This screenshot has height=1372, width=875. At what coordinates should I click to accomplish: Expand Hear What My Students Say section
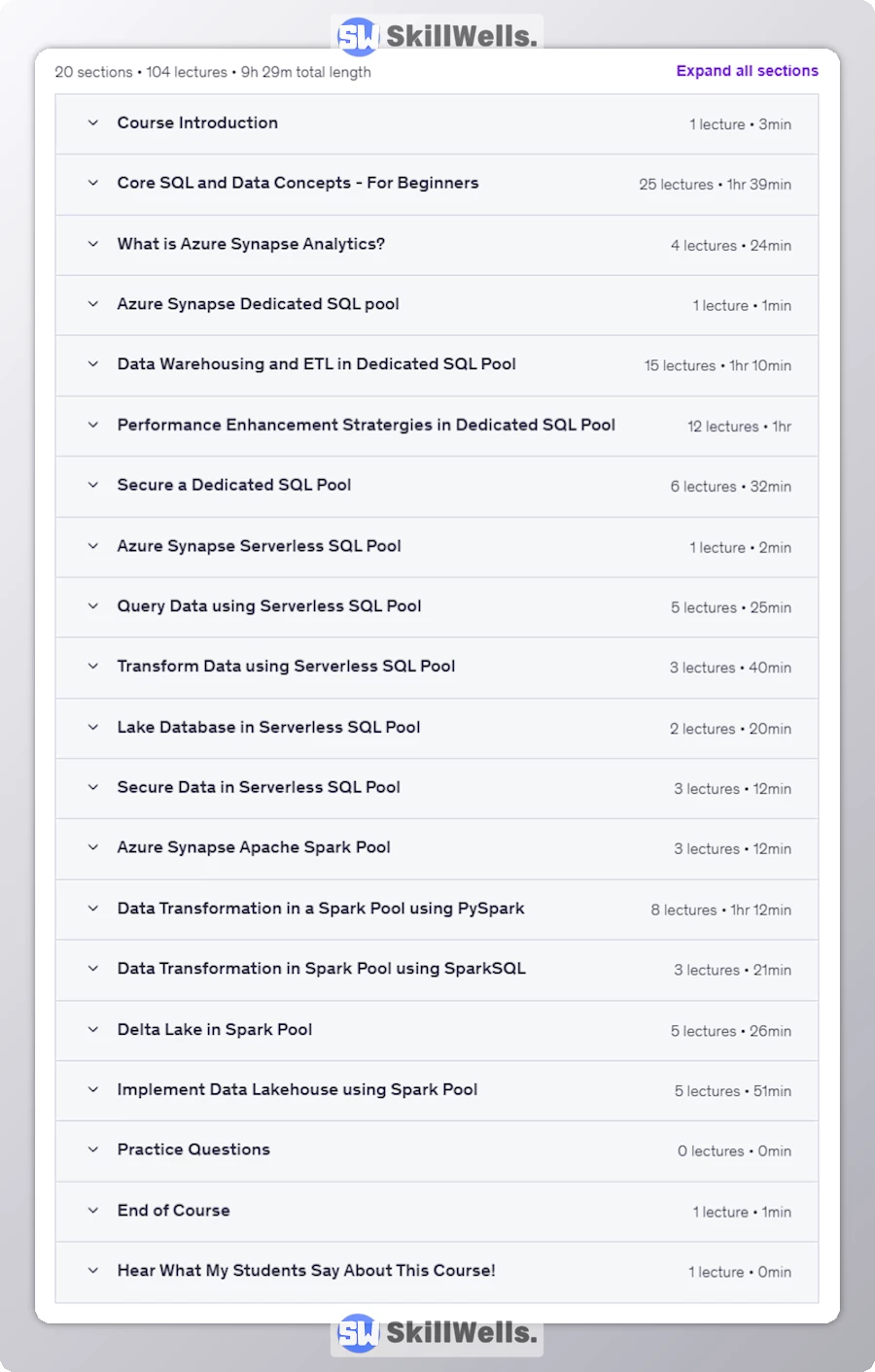(305, 1271)
